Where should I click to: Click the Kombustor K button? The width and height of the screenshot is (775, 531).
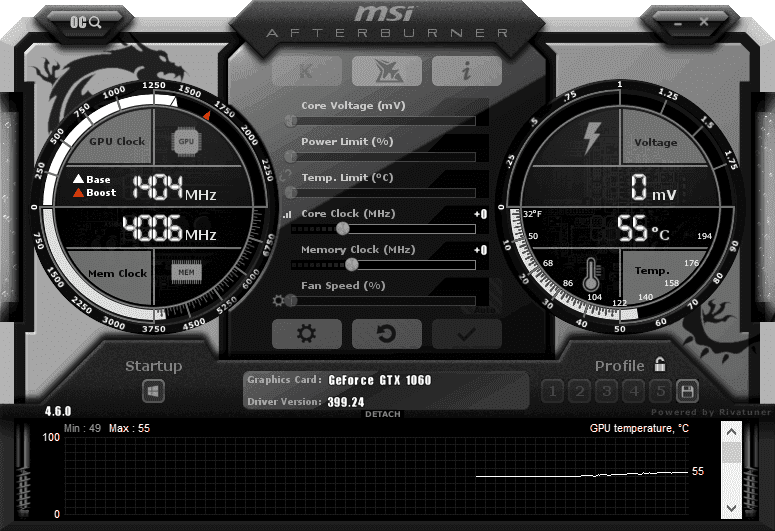[306, 71]
